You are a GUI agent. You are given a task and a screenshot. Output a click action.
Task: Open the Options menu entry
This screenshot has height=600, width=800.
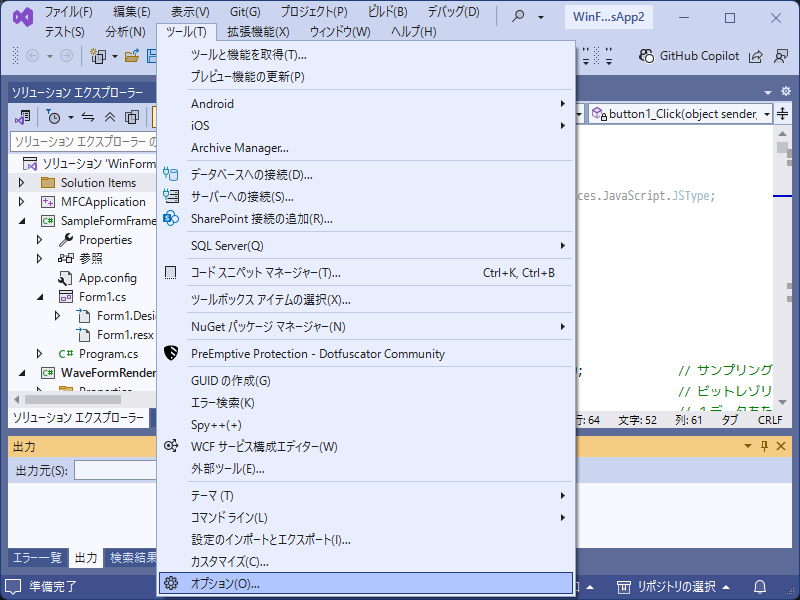pyautogui.click(x=366, y=583)
